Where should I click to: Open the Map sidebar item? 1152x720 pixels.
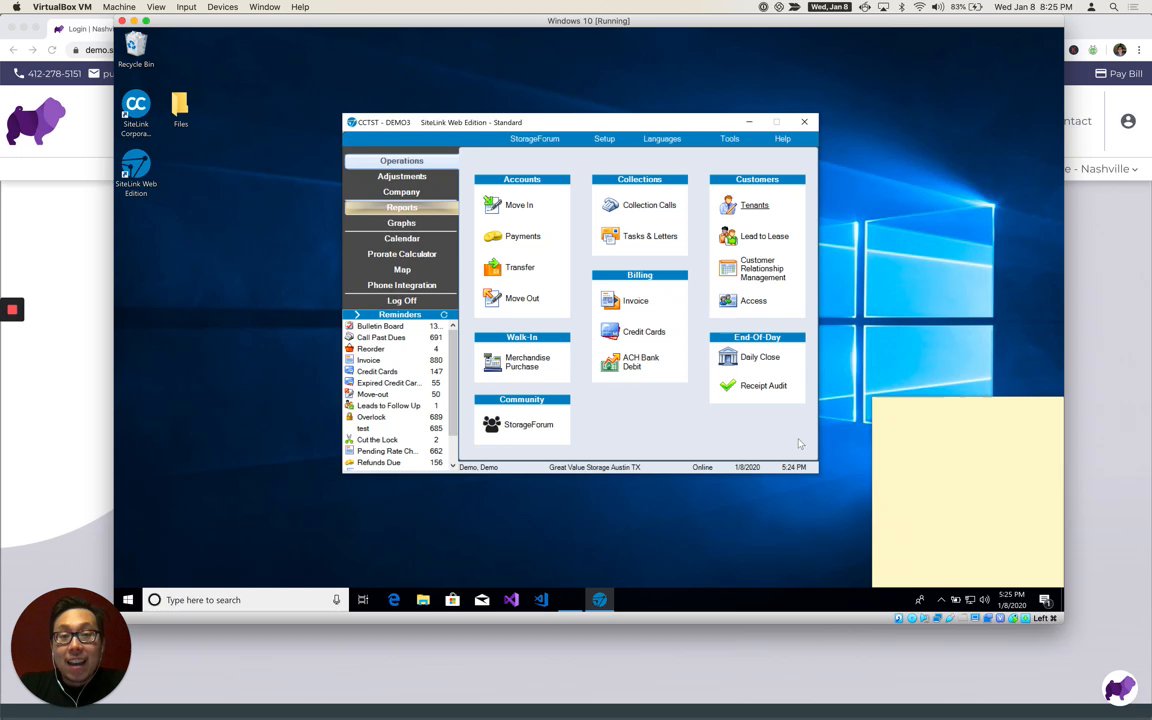coord(401,270)
